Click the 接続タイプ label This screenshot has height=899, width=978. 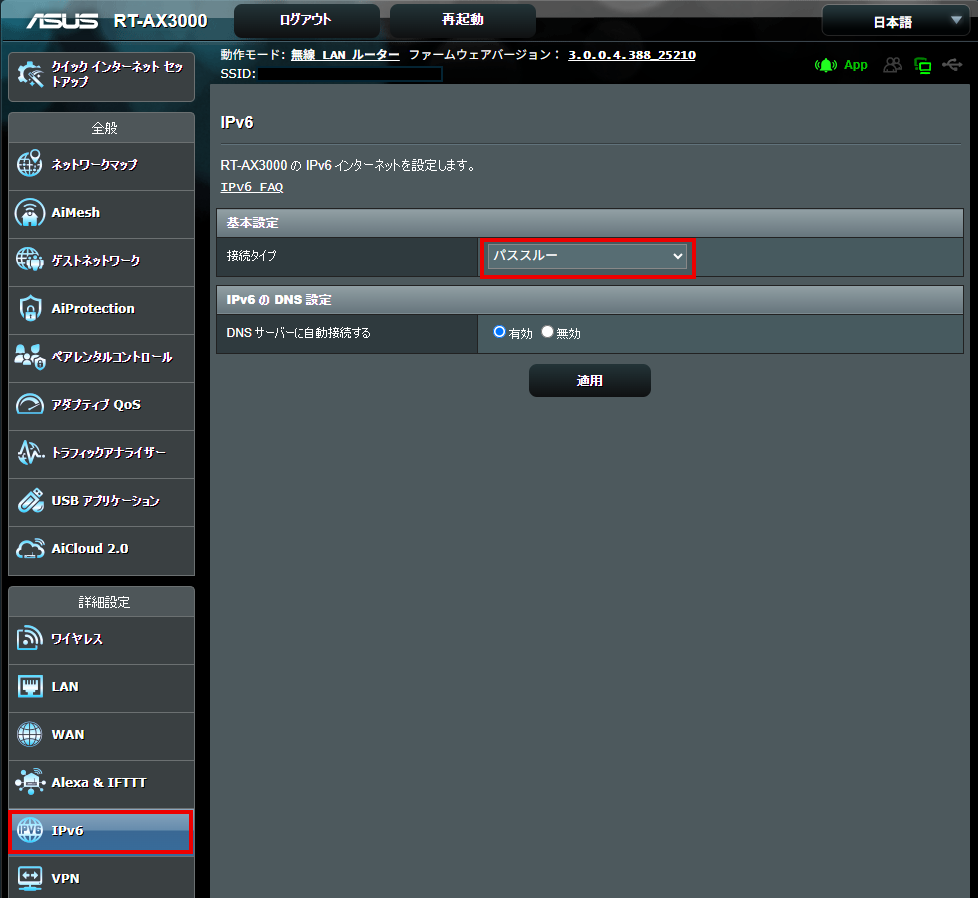coord(251,256)
